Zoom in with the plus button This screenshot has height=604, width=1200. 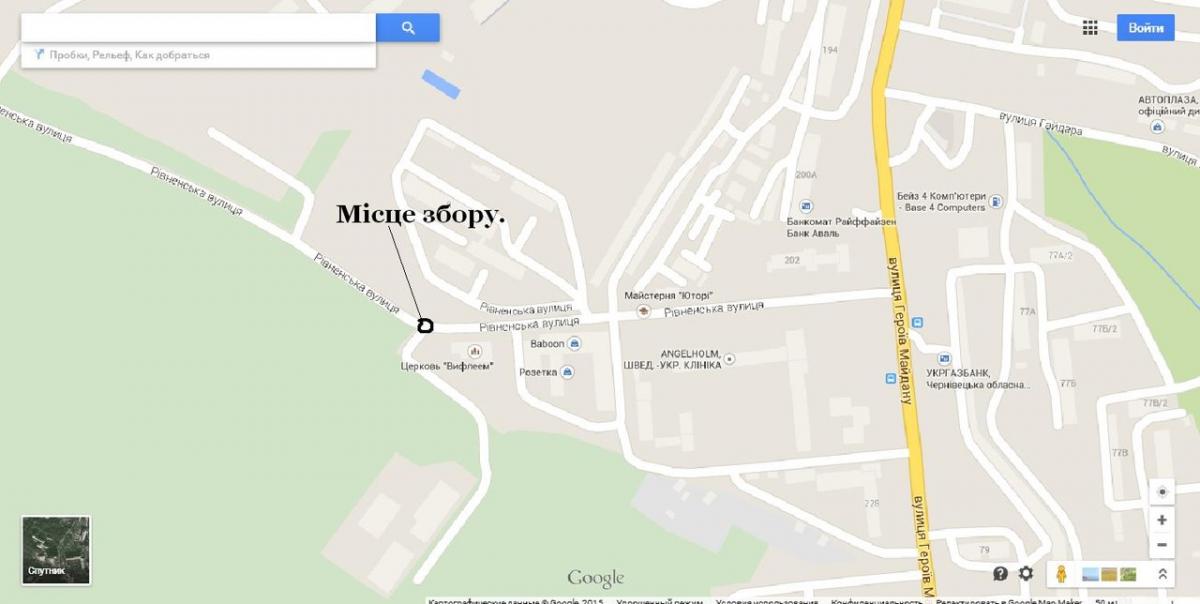coord(1161,520)
